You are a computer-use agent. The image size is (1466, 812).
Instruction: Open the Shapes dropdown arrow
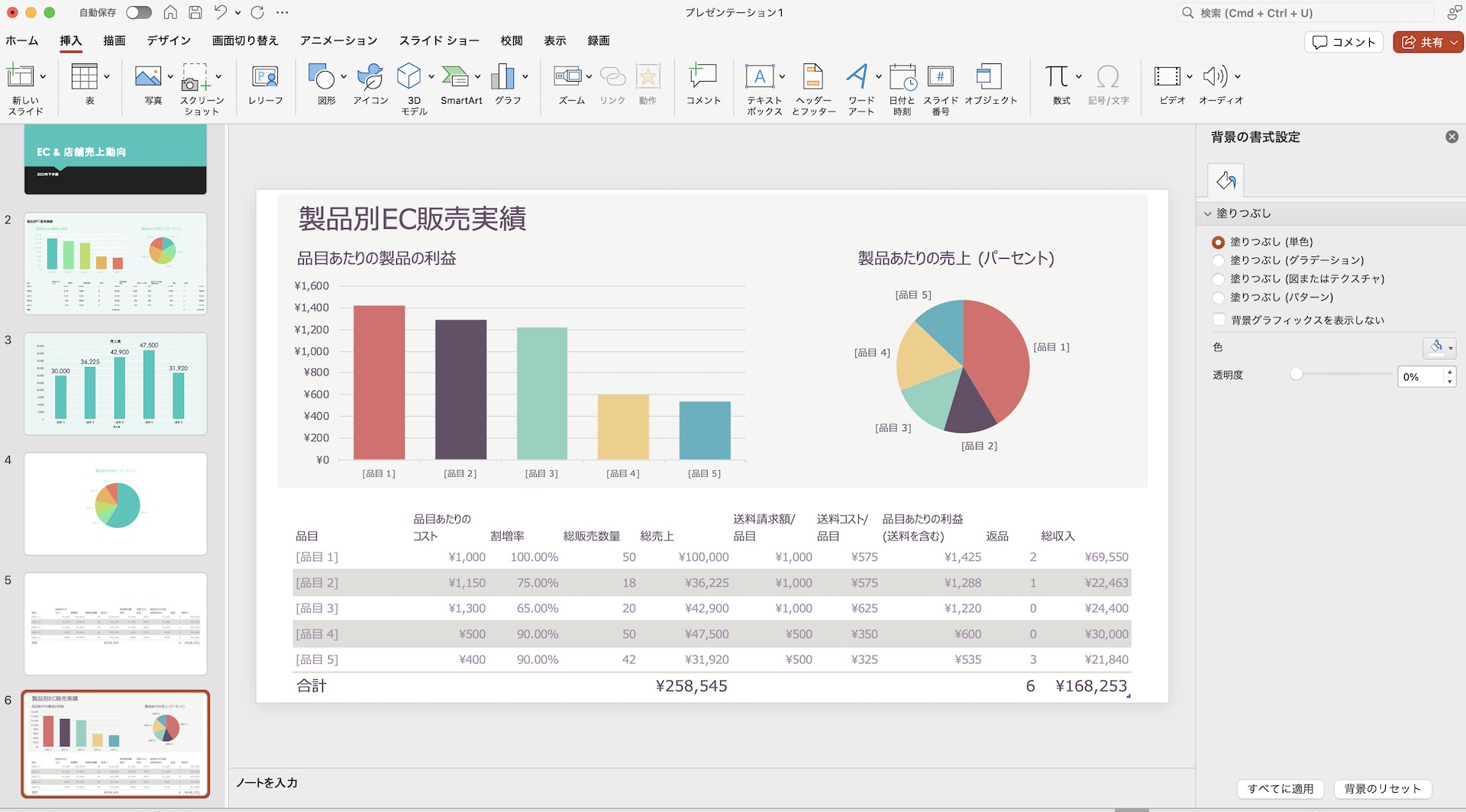[x=344, y=76]
